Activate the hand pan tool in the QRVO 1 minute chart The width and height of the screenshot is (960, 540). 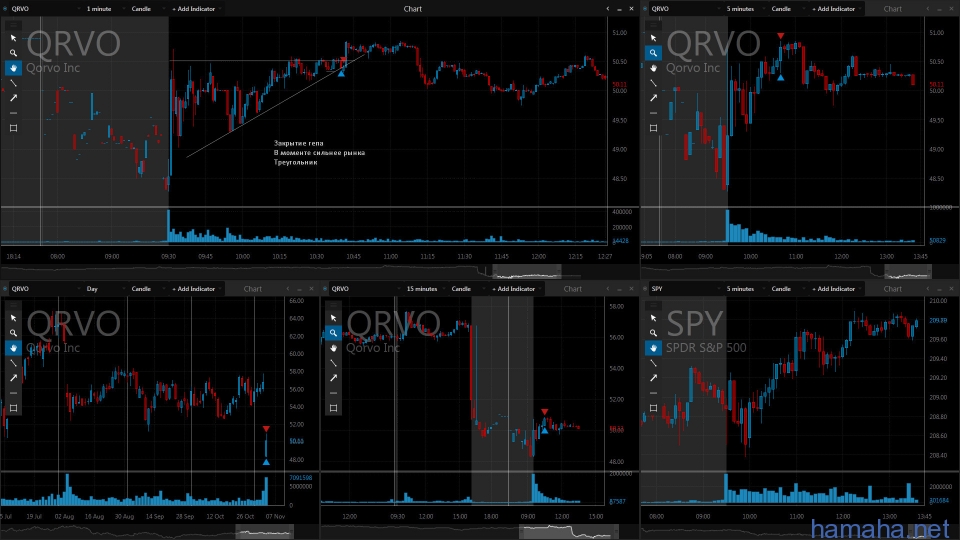13,68
